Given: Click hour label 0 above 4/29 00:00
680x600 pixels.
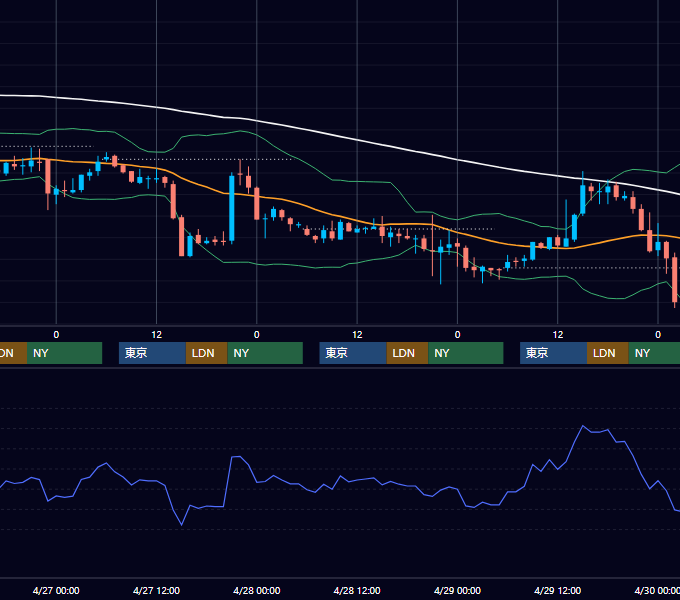Looking at the screenshot, I should point(457,335).
